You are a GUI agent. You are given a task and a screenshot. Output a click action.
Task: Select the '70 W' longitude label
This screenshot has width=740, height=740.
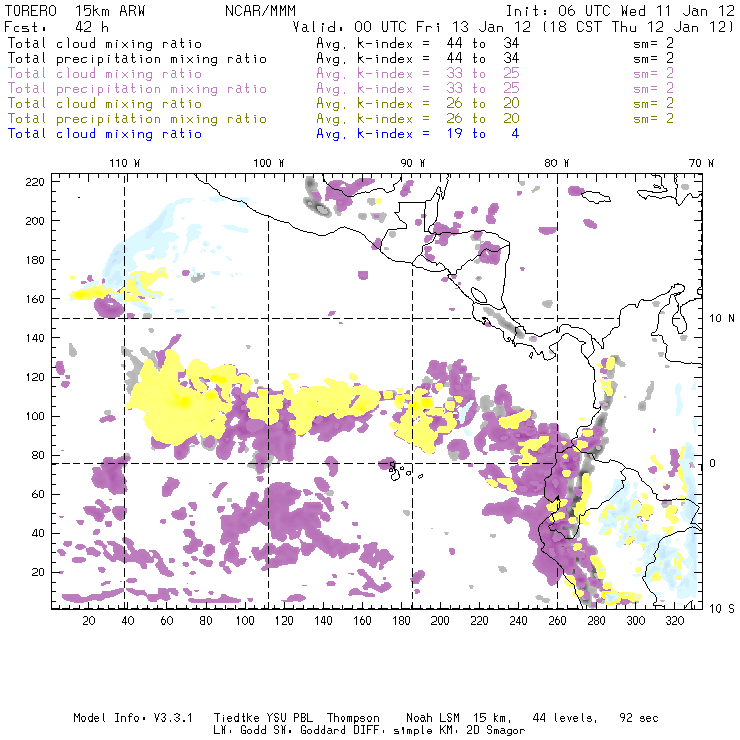tap(701, 163)
